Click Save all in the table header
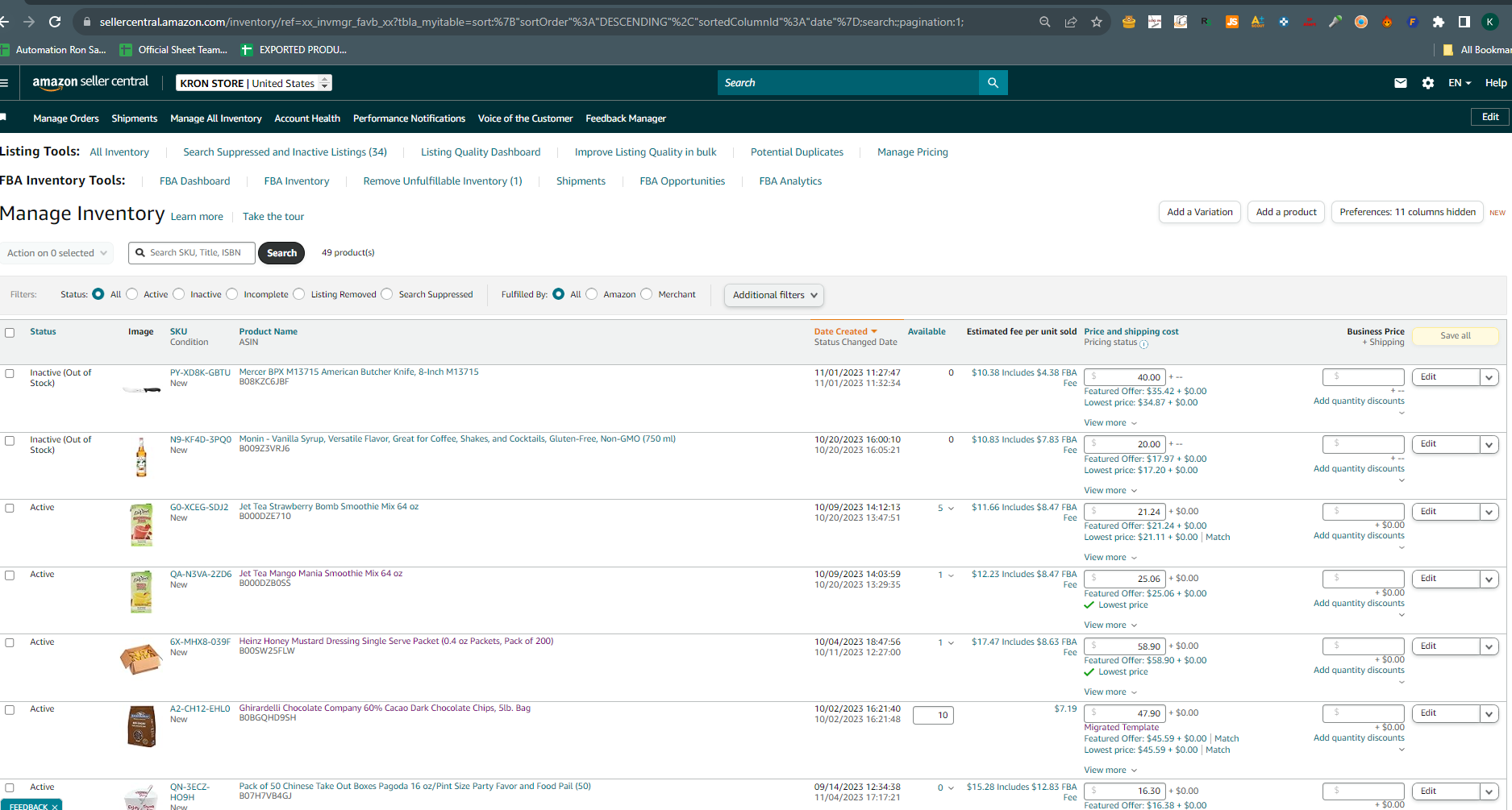 (x=1456, y=336)
